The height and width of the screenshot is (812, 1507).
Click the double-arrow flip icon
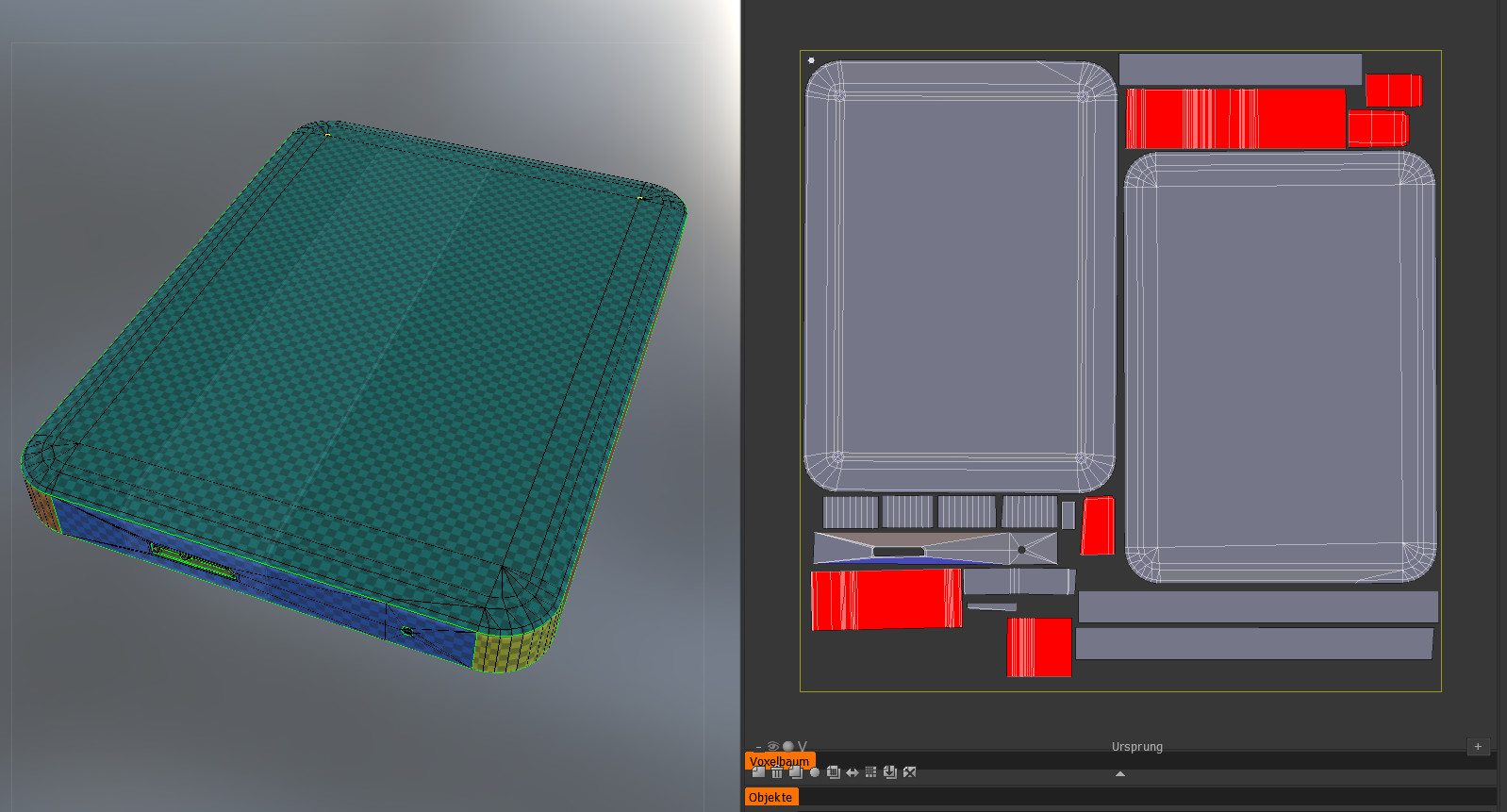[x=853, y=772]
